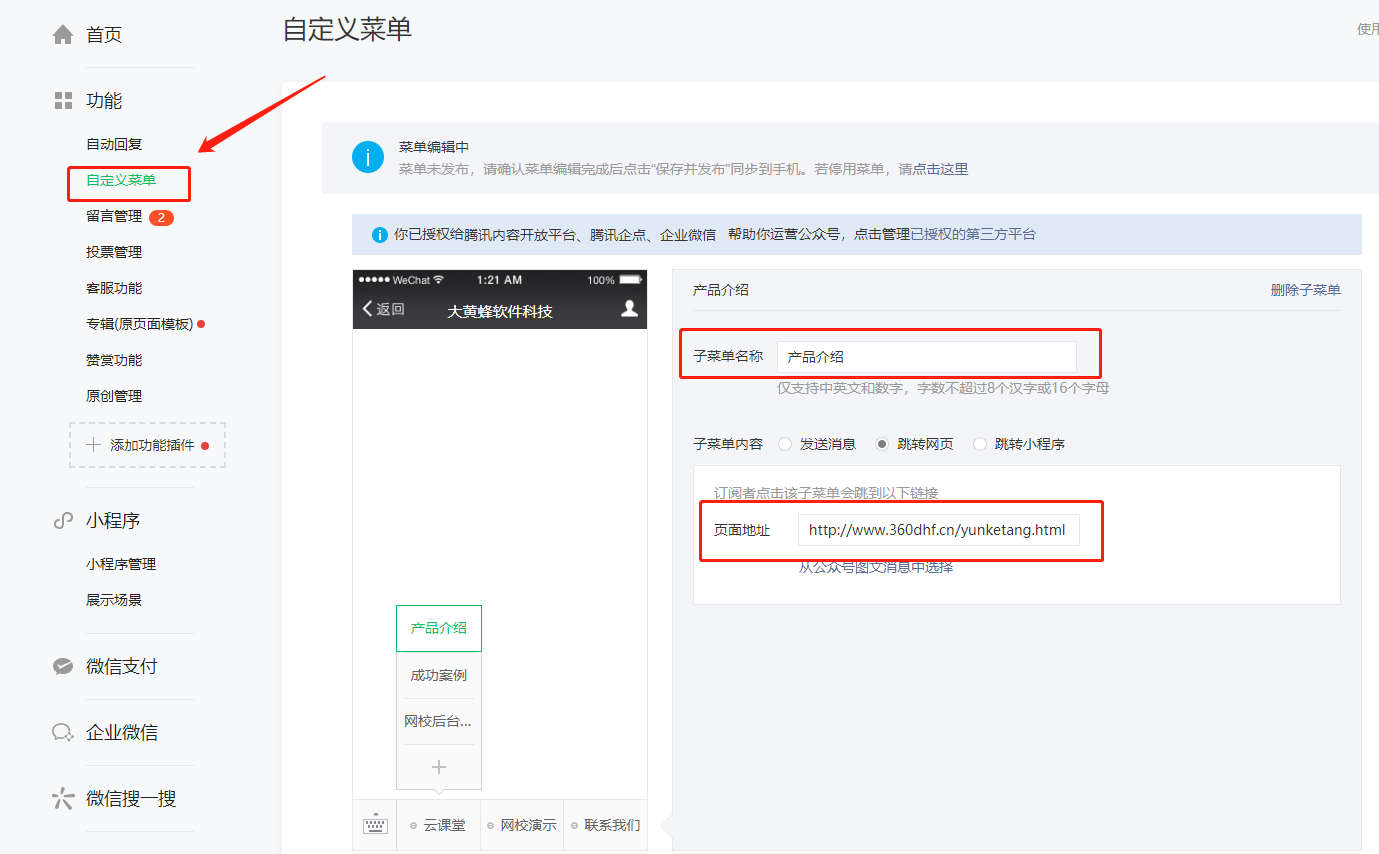Open 赞赏功能 in the sidebar
Screen dimensions: 1379x854
click(114, 360)
